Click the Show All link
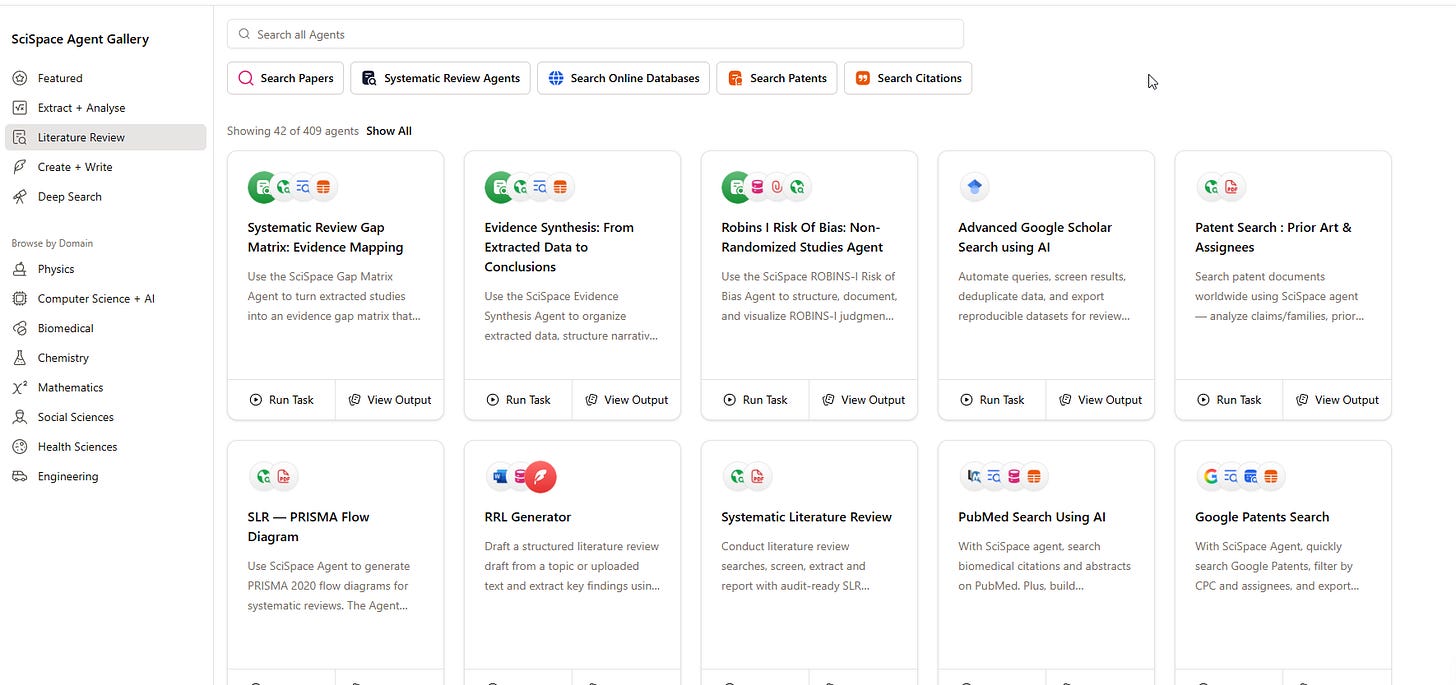Image resolution: width=1456 pixels, height=685 pixels. pos(389,131)
